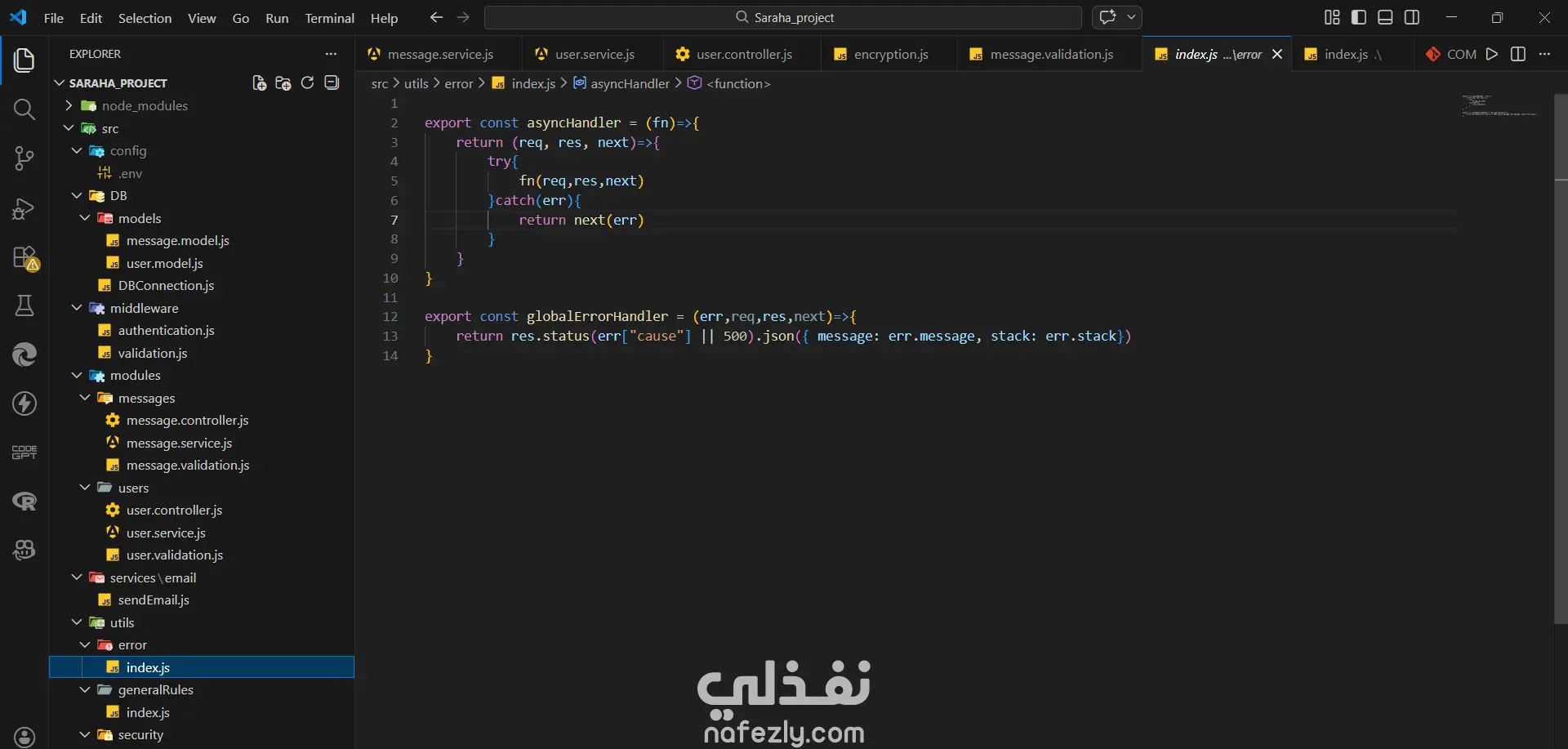Image resolution: width=1568 pixels, height=749 pixels.
Task: Toggle the secondary side bar
Action: 1412,17
